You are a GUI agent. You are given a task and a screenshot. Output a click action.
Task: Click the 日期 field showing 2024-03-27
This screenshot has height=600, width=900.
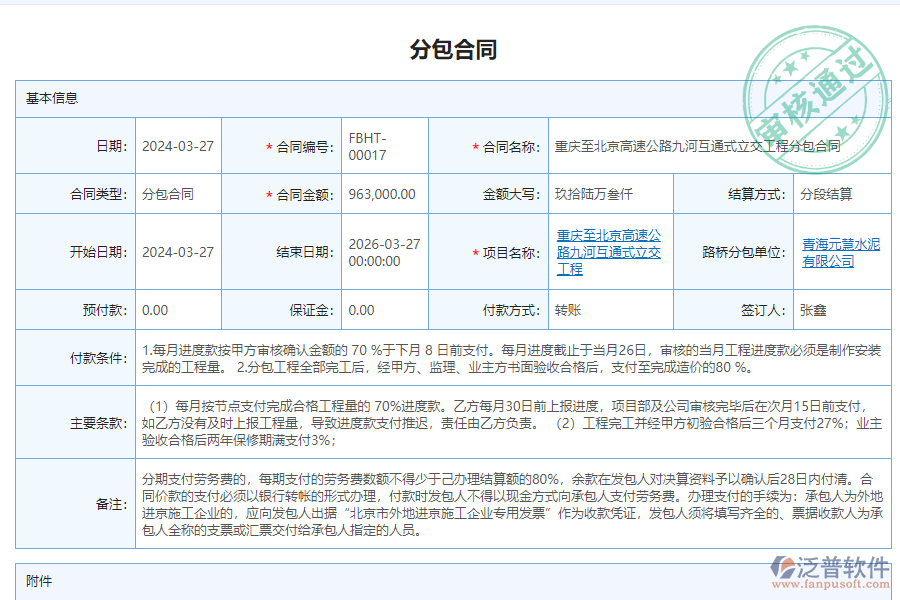[x=178, y=145]
